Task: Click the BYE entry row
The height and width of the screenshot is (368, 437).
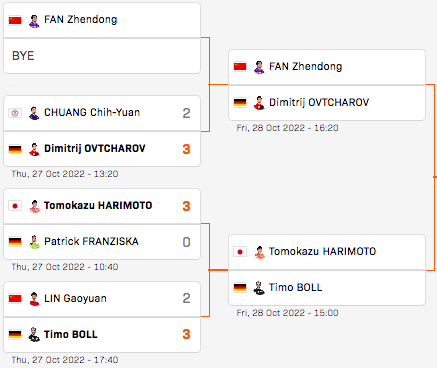Action: (102, 56)
